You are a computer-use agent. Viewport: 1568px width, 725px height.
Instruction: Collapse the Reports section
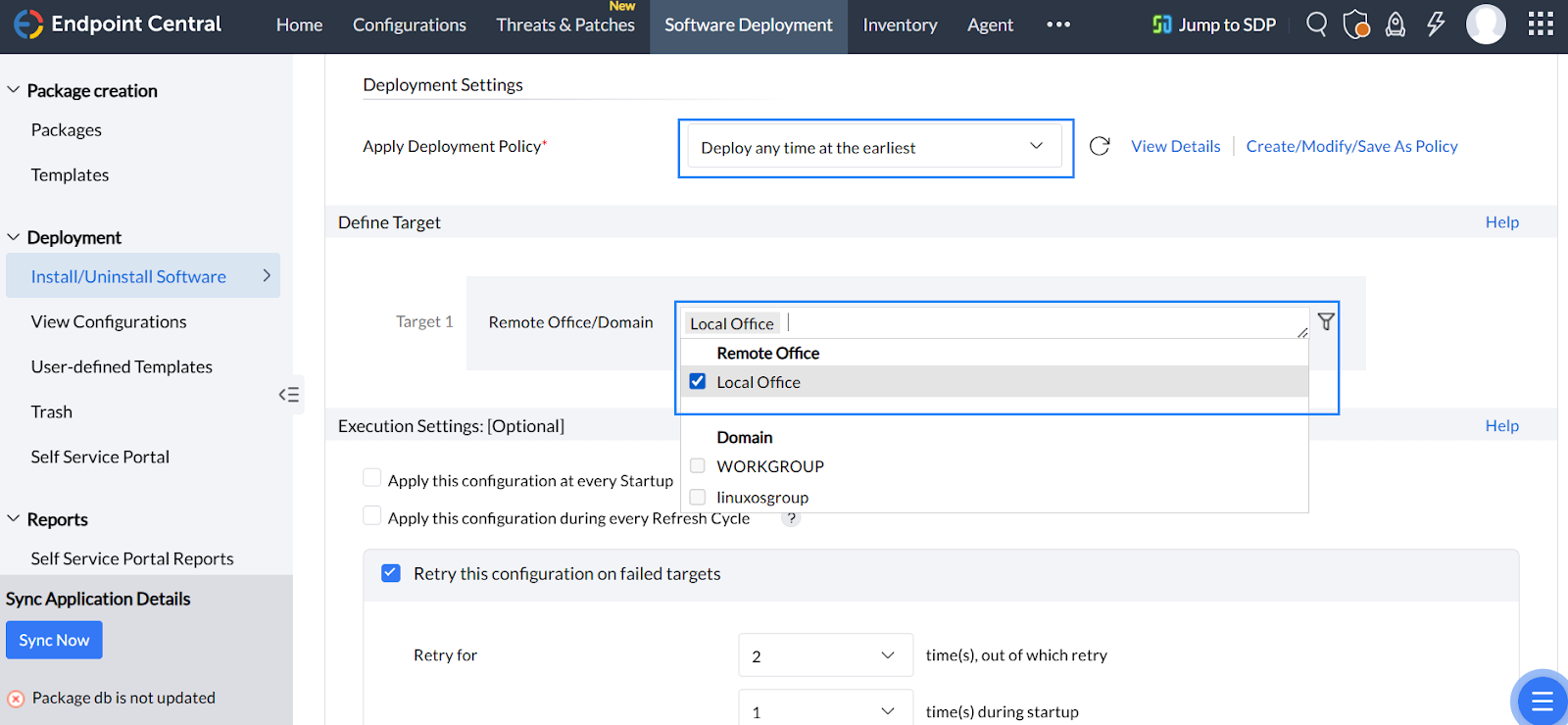tap(14, 518)
